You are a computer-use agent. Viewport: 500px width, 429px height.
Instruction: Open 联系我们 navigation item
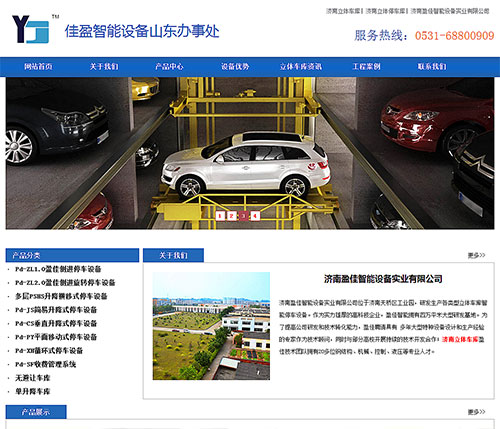[432, 67]
